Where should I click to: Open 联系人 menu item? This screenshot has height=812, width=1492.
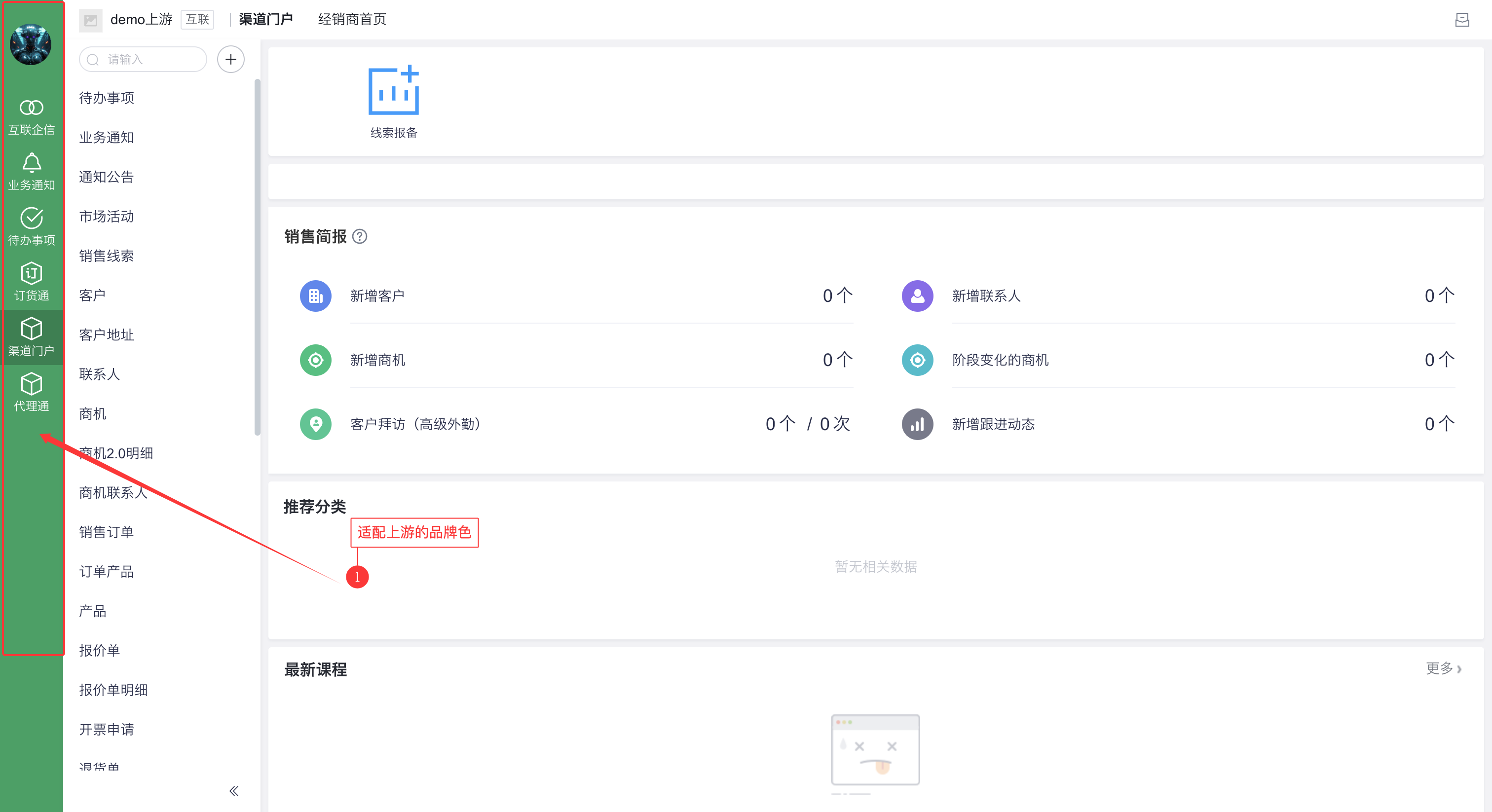(100, 374)
